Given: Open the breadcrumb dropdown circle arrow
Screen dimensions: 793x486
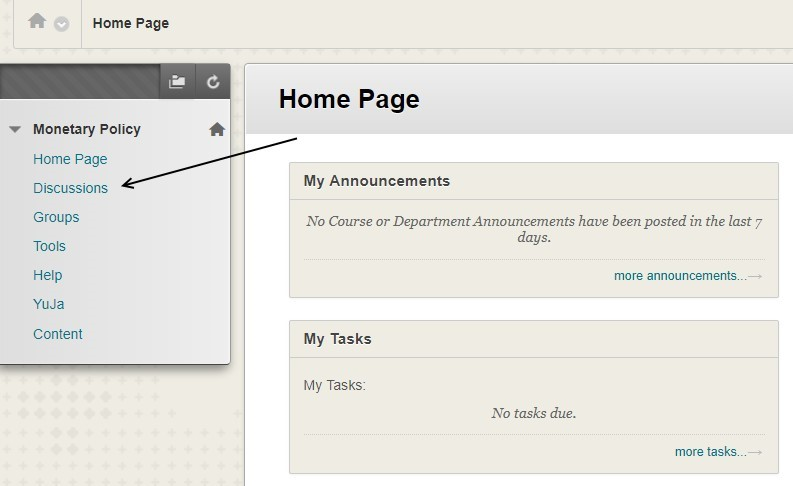Looking at the screenshot, I should (x=62, y=24).
